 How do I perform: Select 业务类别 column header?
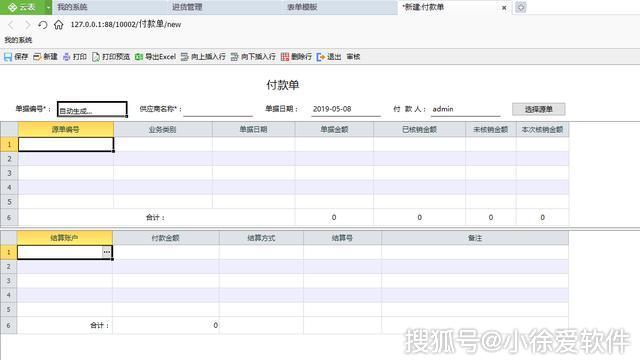tap(163, 129)
